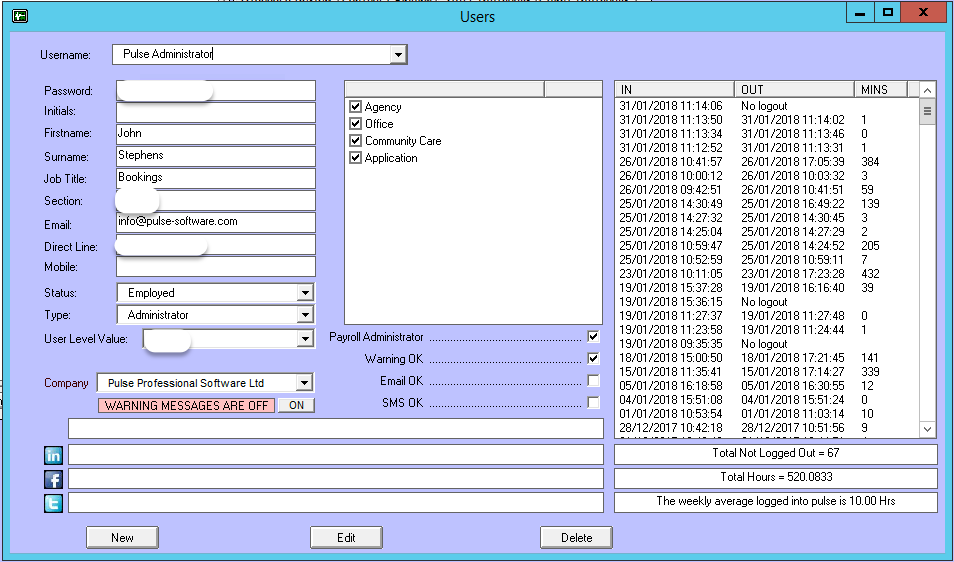
Task: Toggle the Community Care checkbox
Action: pyautogui.click(x=355, y=141)
